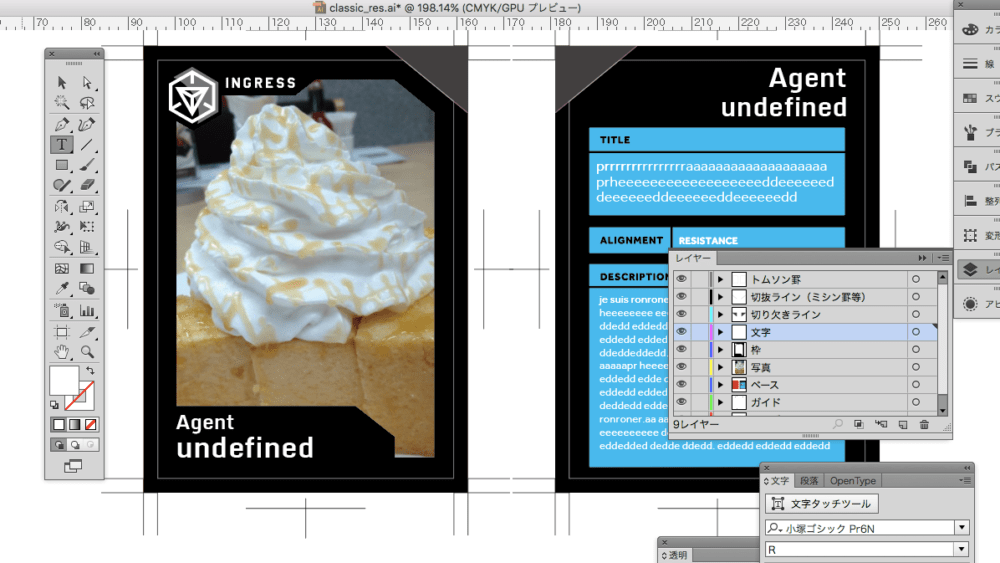Select the Rectangle tool
Viewport: 1000px width, 563px height.
tap(62, 165)
